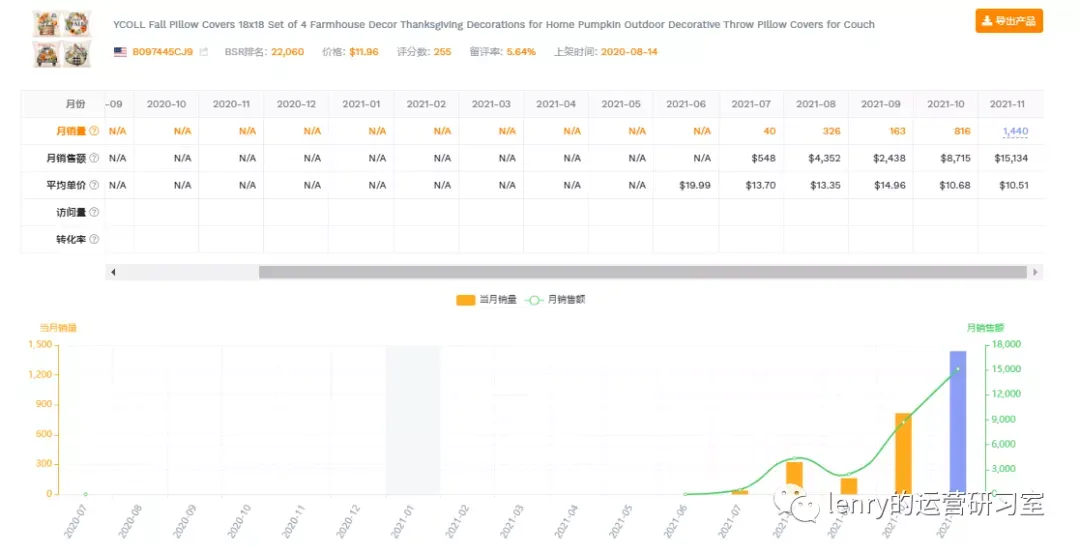The height and width of the screenshot is (554, 1080).
Task: Click the 2021-10 column header
Action: 946,104
